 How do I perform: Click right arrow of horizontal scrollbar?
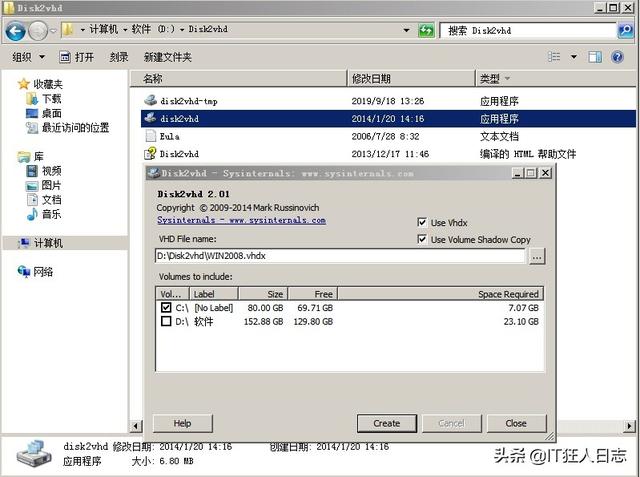click(x=629, y=426)
